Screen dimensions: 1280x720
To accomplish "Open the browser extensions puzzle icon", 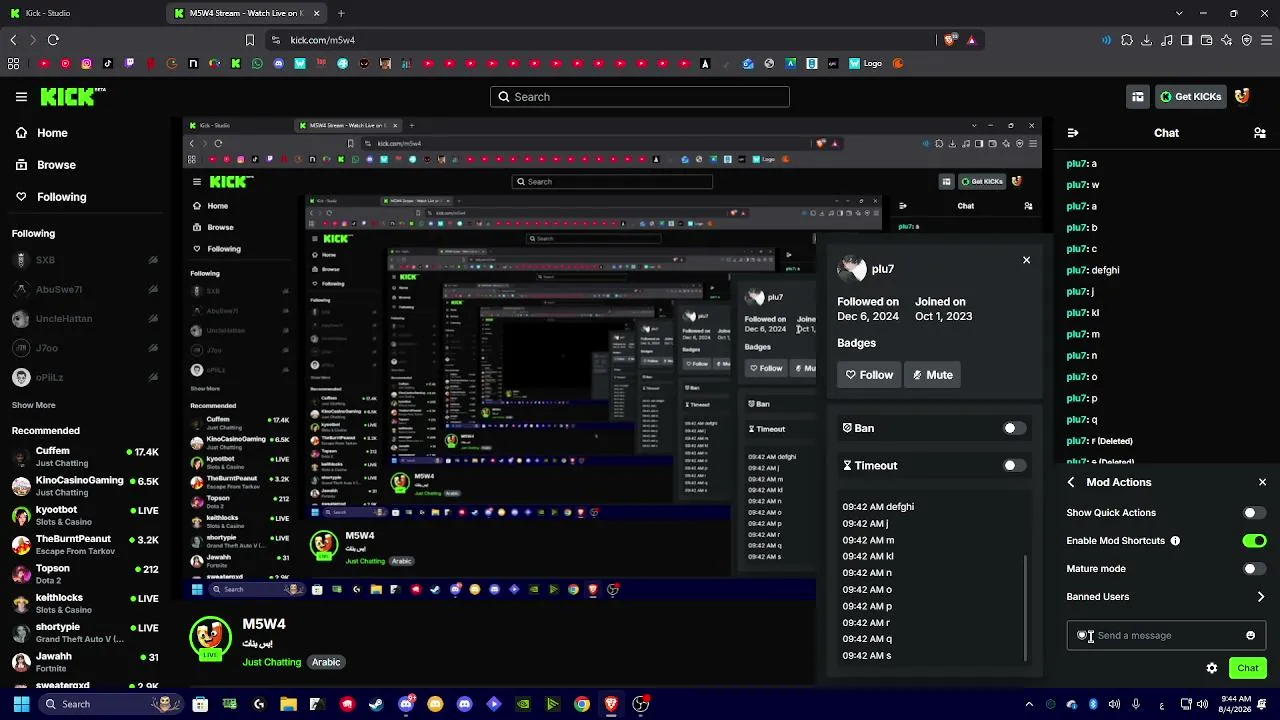I will point(1127,40).
